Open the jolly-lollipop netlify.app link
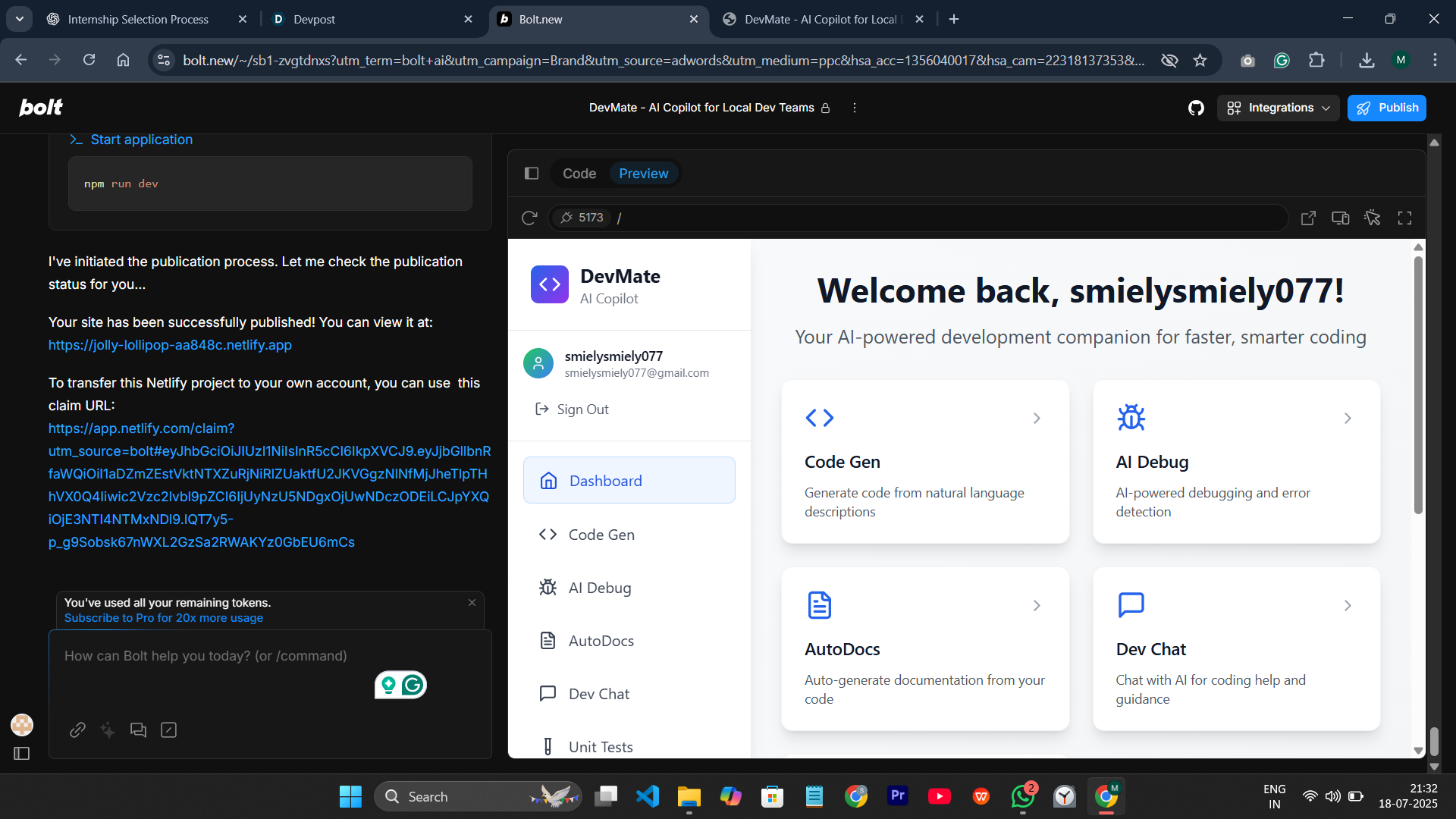The height and width of the screenshot is (819, 1456). click(x=170, y=345)
